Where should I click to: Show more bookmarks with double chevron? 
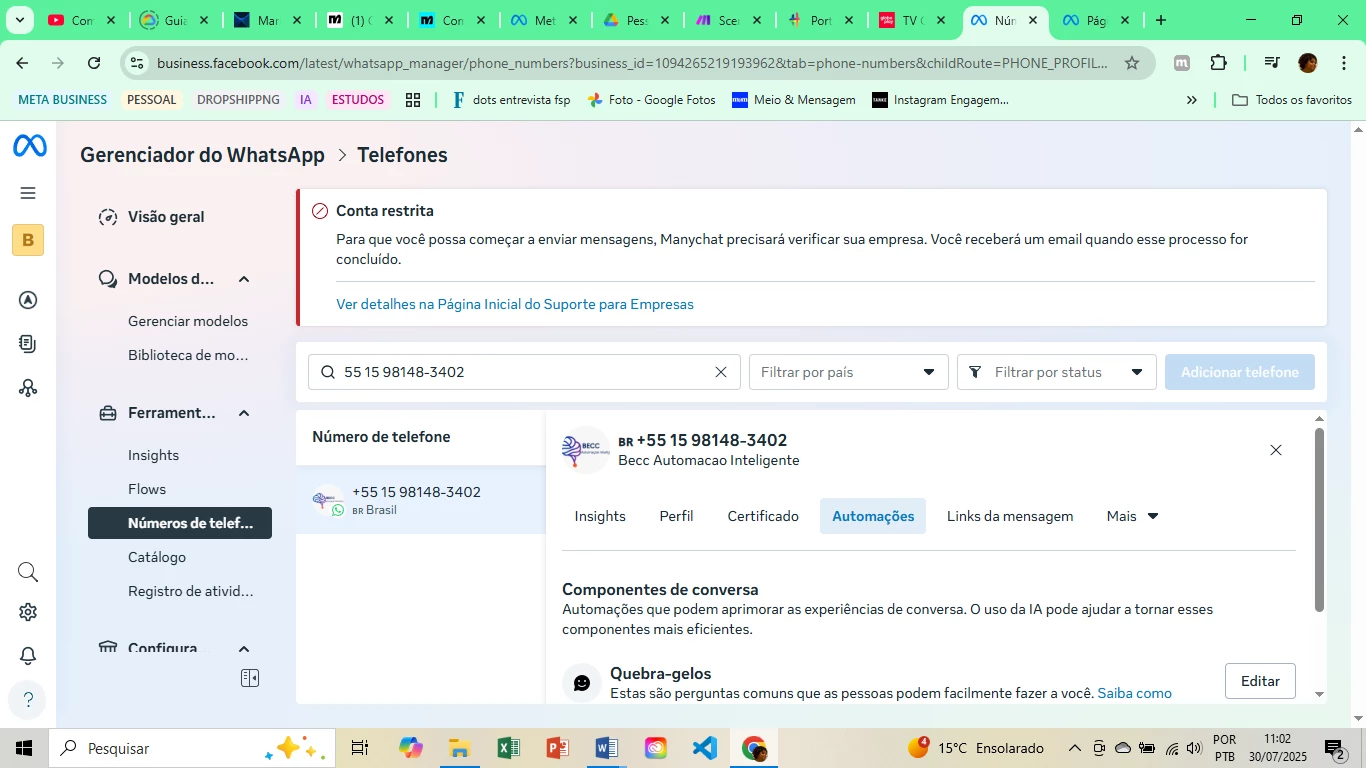pos(1191,100)
